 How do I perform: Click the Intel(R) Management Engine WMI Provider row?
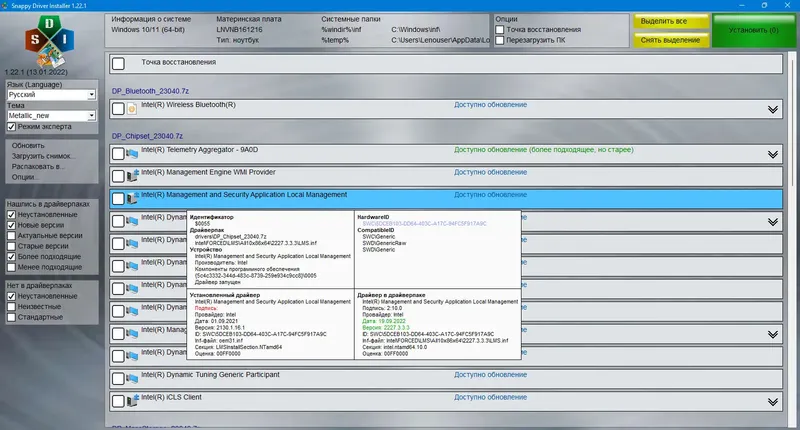[x=445, y=176]
